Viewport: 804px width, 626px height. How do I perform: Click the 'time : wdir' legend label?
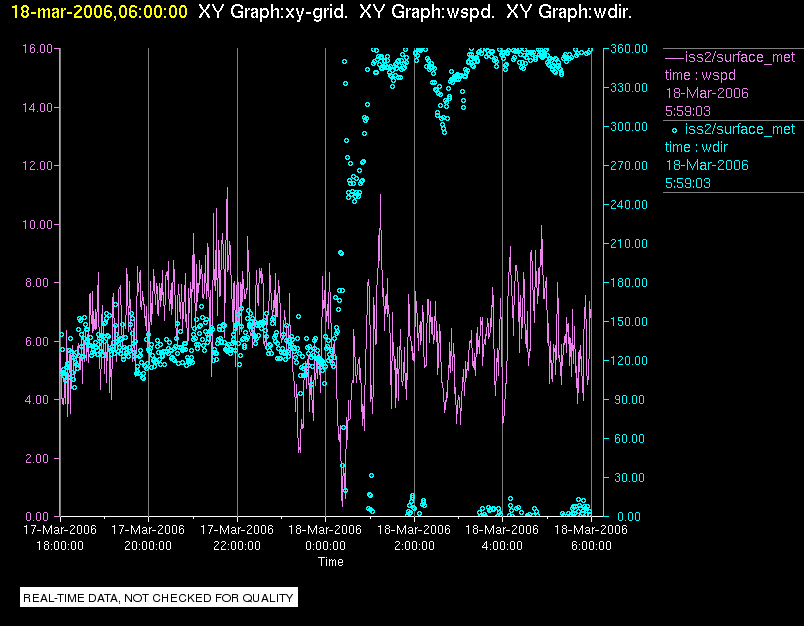tap(696, 148)
